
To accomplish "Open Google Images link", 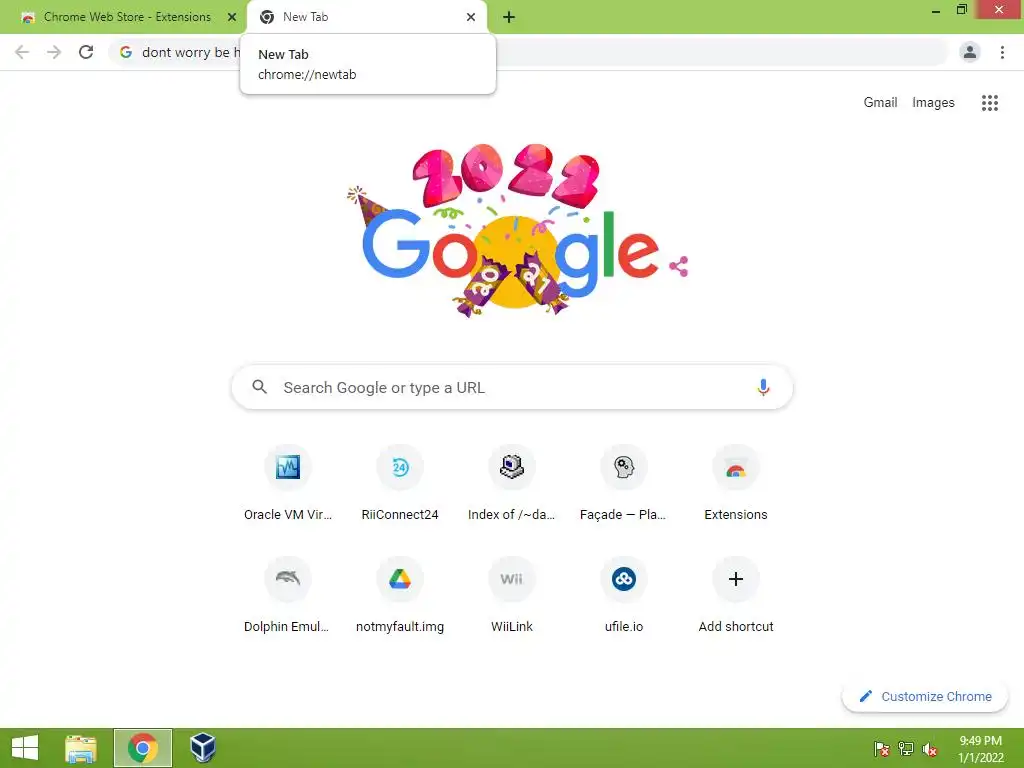I will pyautogui.click(x=933, y=103).
